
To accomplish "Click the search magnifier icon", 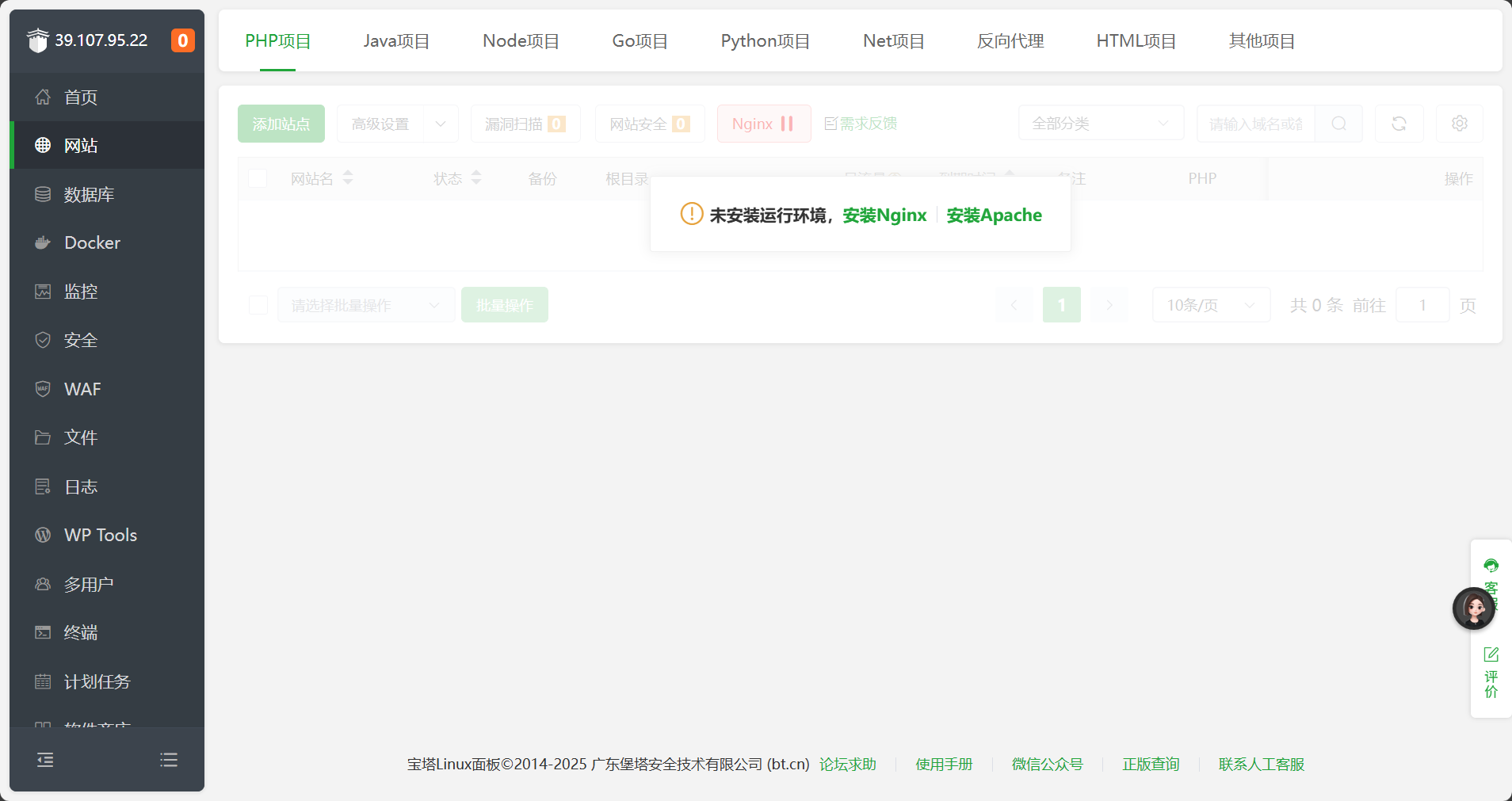I will point(1338,124).
